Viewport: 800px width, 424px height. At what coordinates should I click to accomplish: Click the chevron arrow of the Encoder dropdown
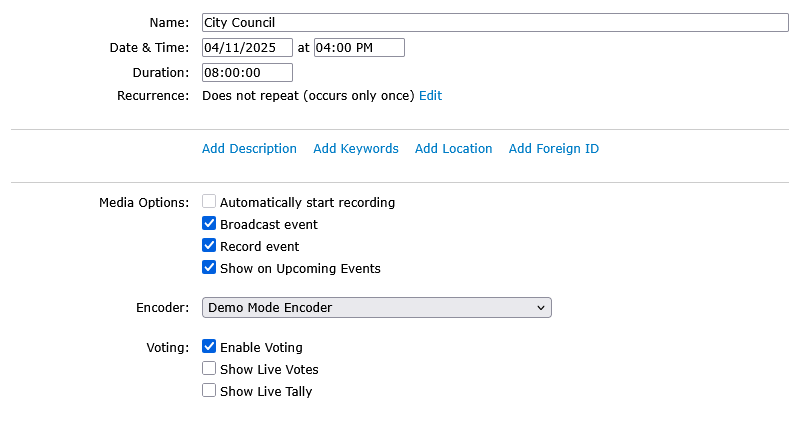[x=540, y=308]
